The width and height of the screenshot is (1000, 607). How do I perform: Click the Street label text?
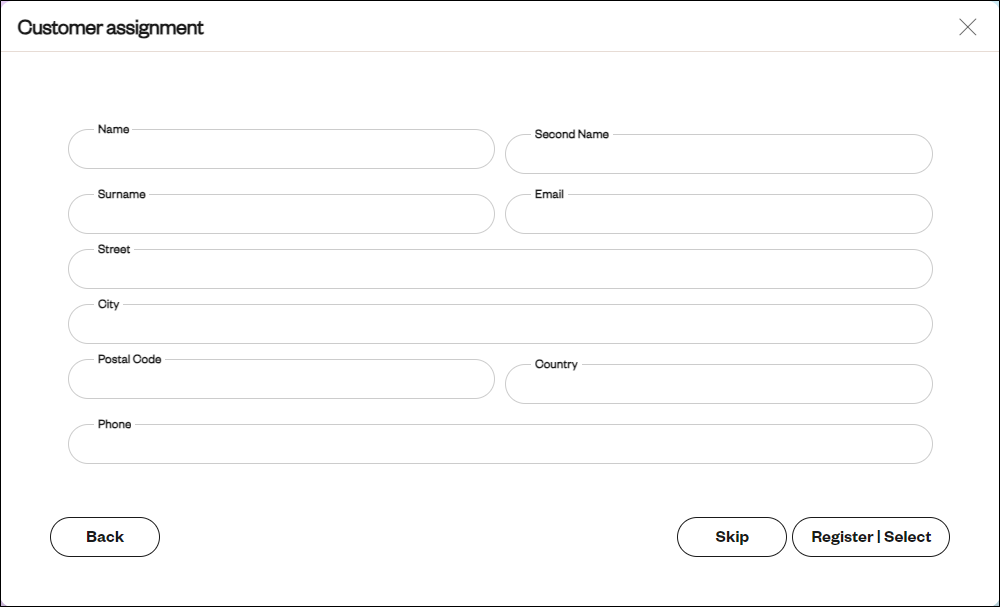click(x=114, y=249)
